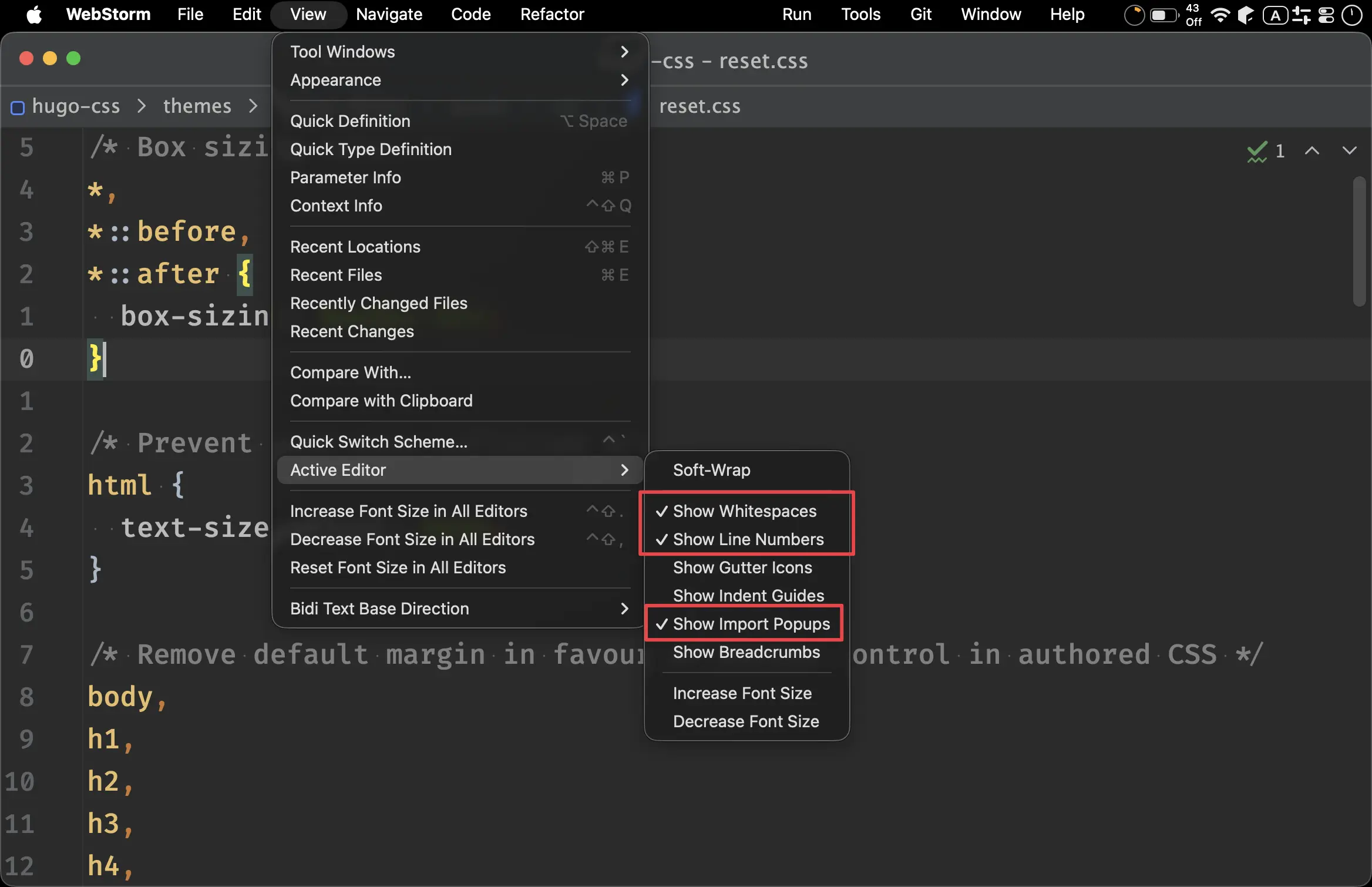1372x887 pixels.
Task: Toggle Show Line Numbers off
Action: 748,539
